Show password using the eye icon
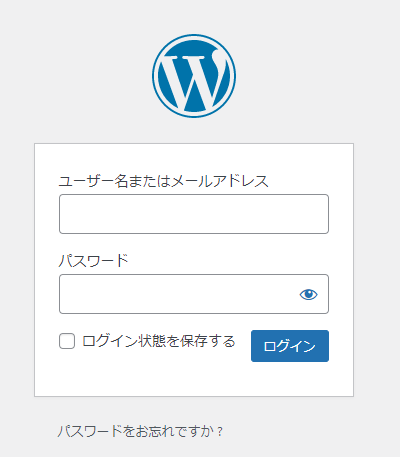The width and height of the screenshot is (400, 457). [308, 294]
